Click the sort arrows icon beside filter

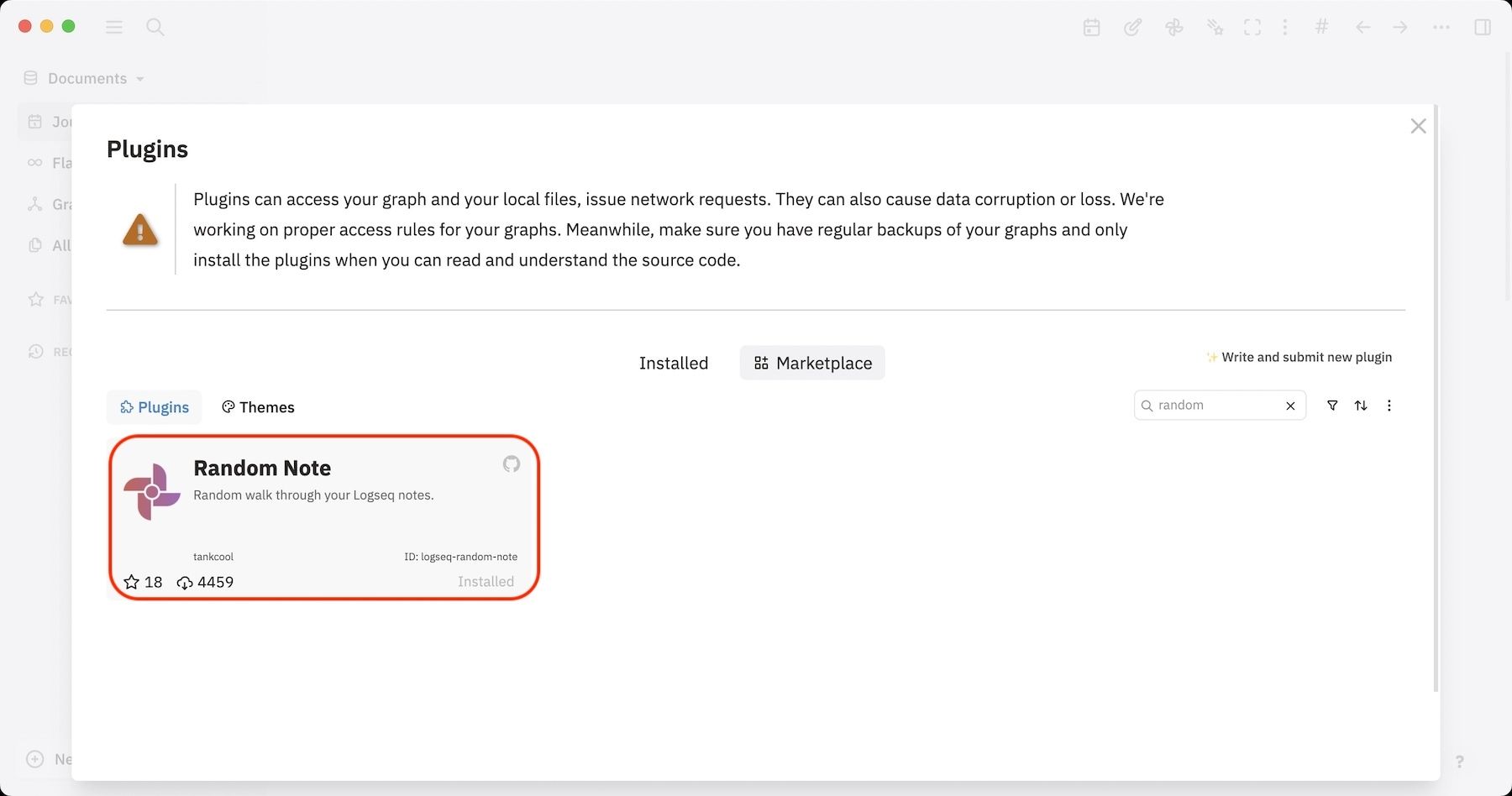(1361, 406)
